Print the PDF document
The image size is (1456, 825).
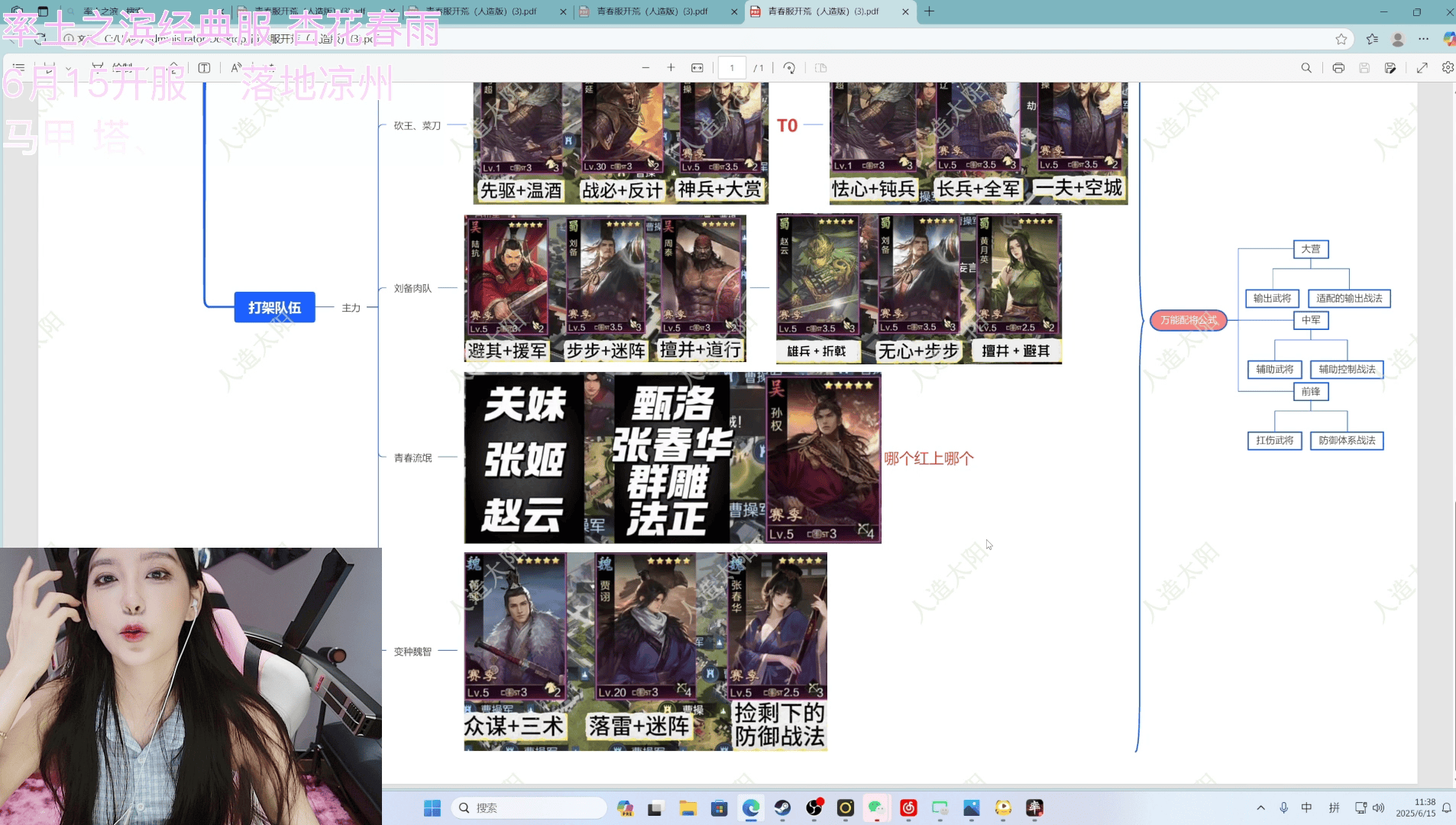(x=1338, y=68)
